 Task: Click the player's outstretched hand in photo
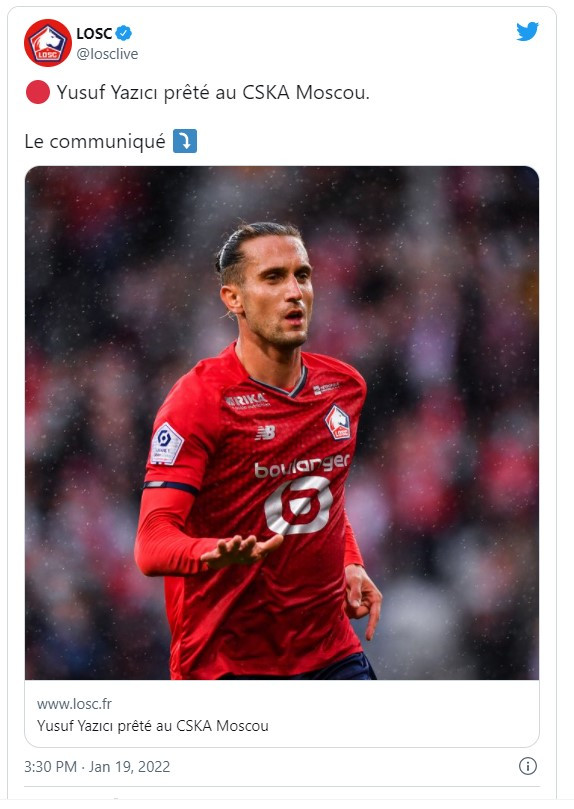(241, 549)
